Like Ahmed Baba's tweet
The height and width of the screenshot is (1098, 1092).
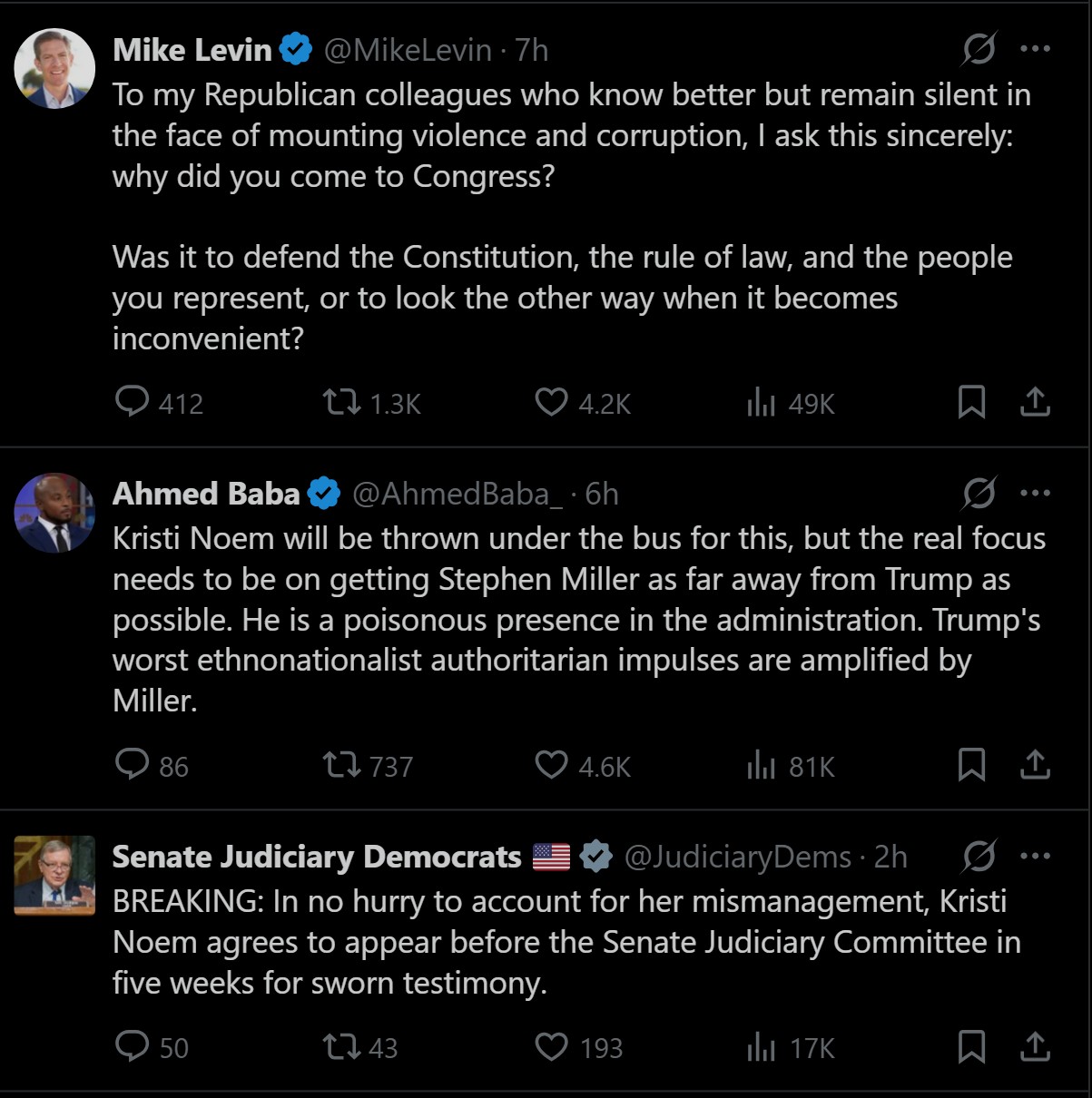point(551,765)
